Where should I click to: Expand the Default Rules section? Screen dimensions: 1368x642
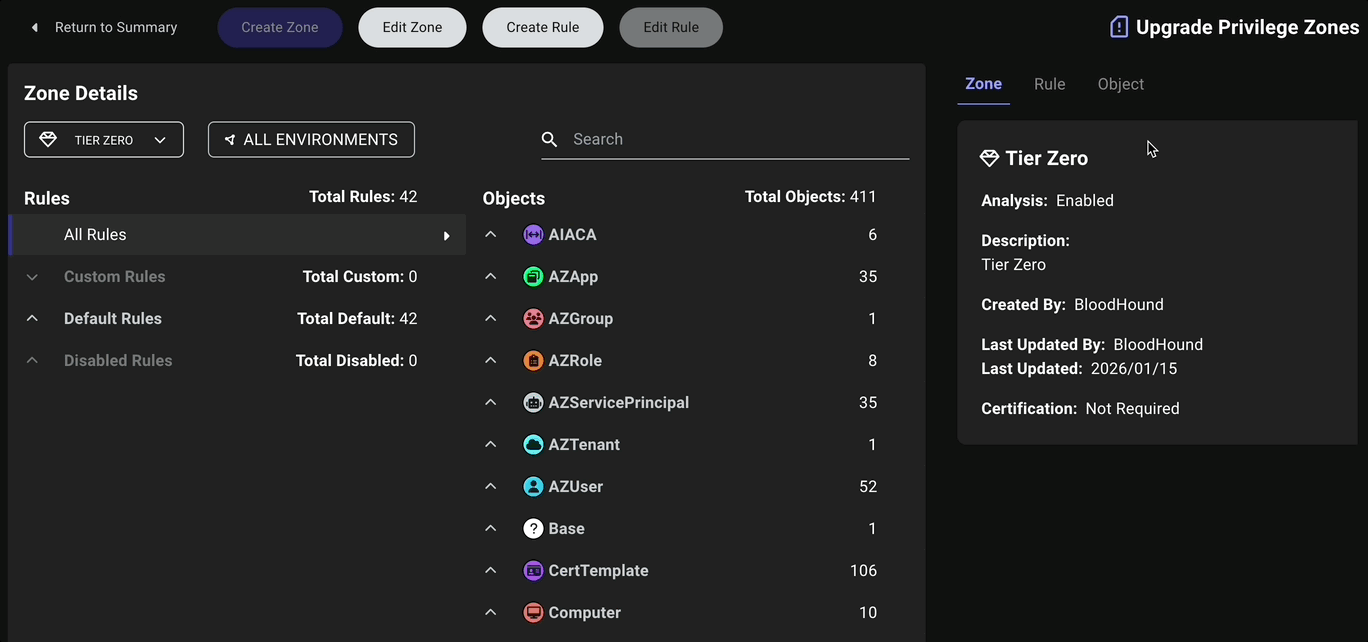[x=32, y=319]
